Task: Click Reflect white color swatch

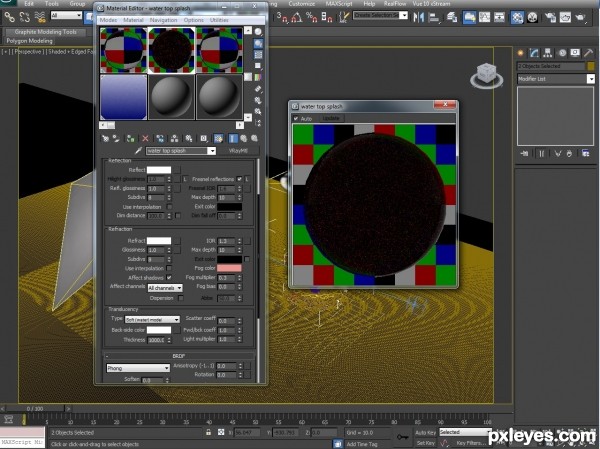Action: (x=159, y=170)
